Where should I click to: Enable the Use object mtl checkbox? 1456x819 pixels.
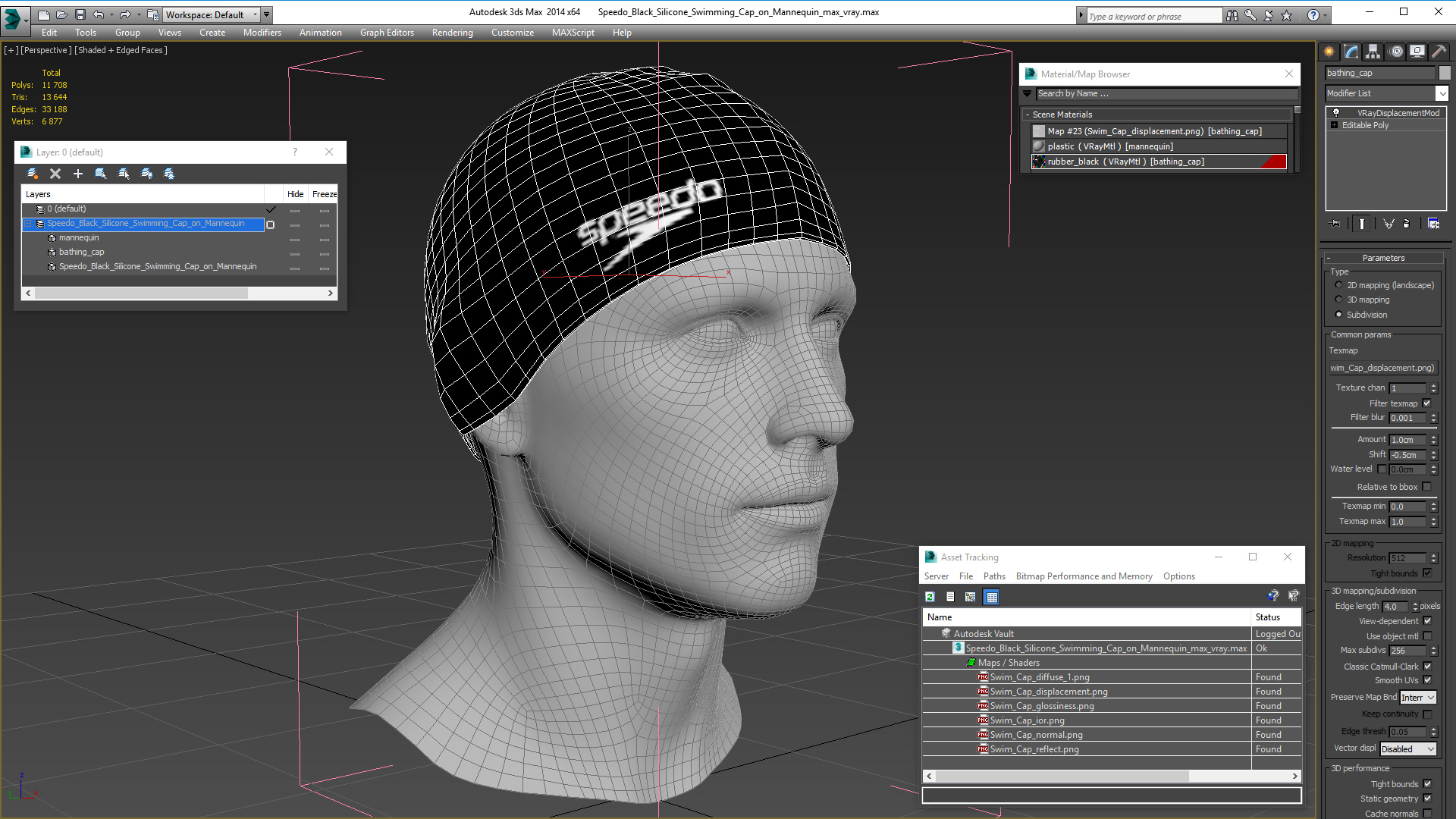tap(1427, 636)
